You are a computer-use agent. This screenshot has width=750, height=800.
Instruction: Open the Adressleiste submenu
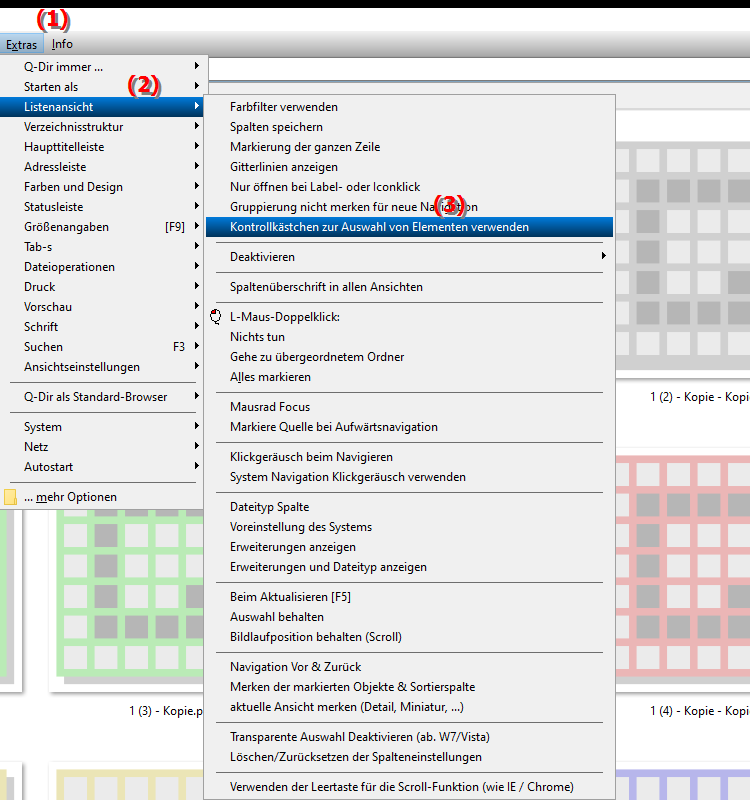point(102,167)
